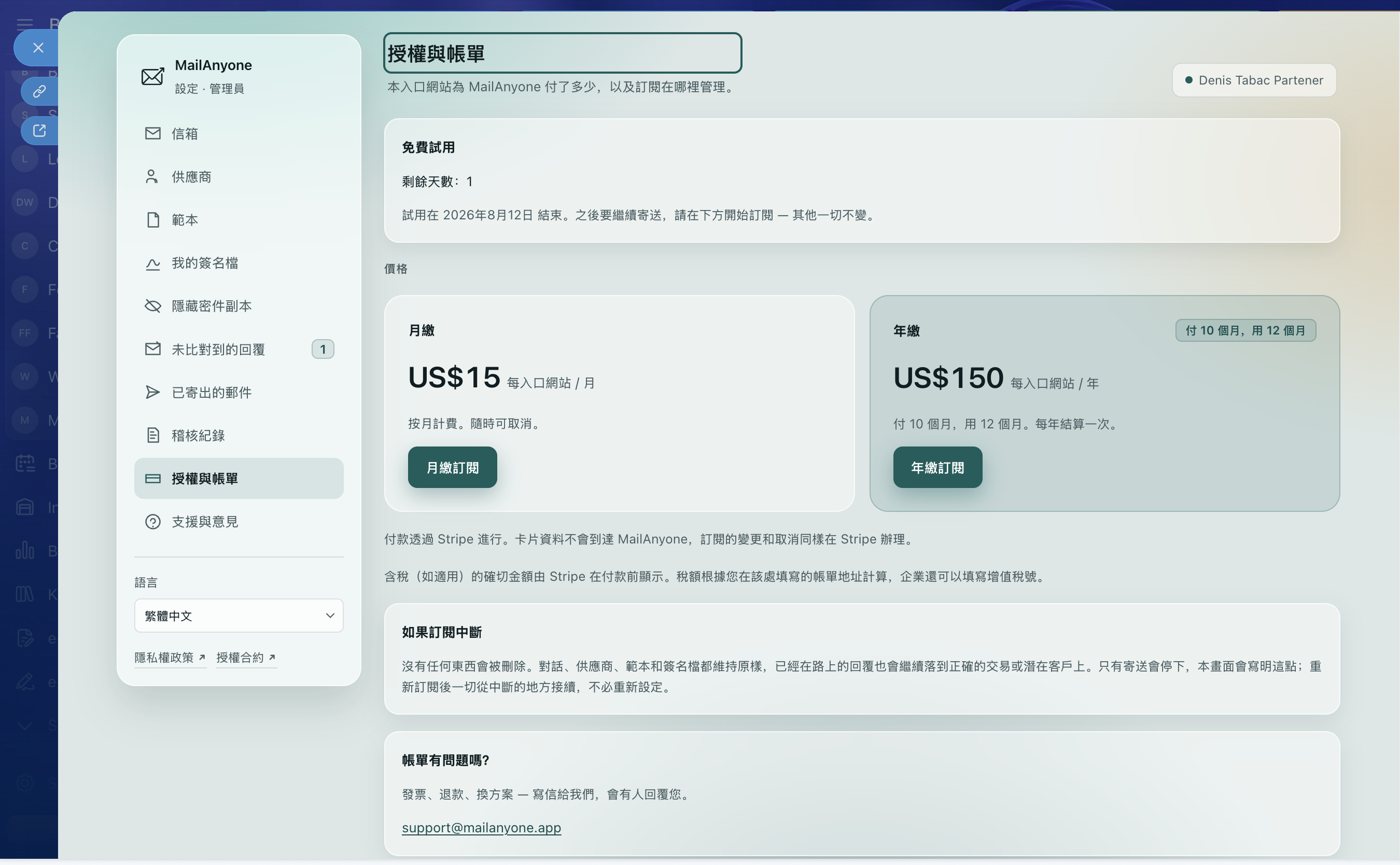Go to 支援與意見 page
Viewport: 1400px width, 865px height.
(x=239, y=522)
